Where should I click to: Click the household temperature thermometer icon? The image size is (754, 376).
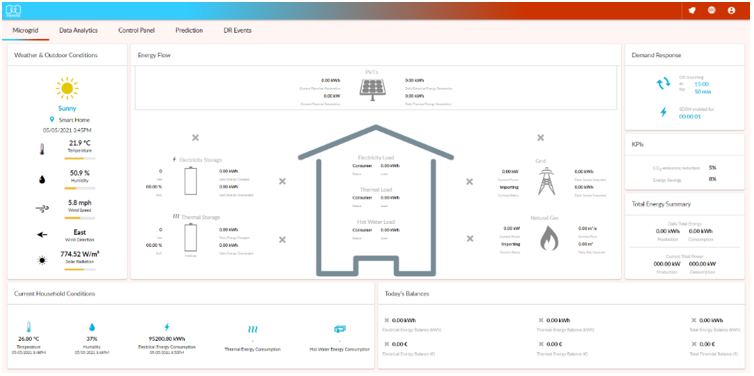click(29, 328)
